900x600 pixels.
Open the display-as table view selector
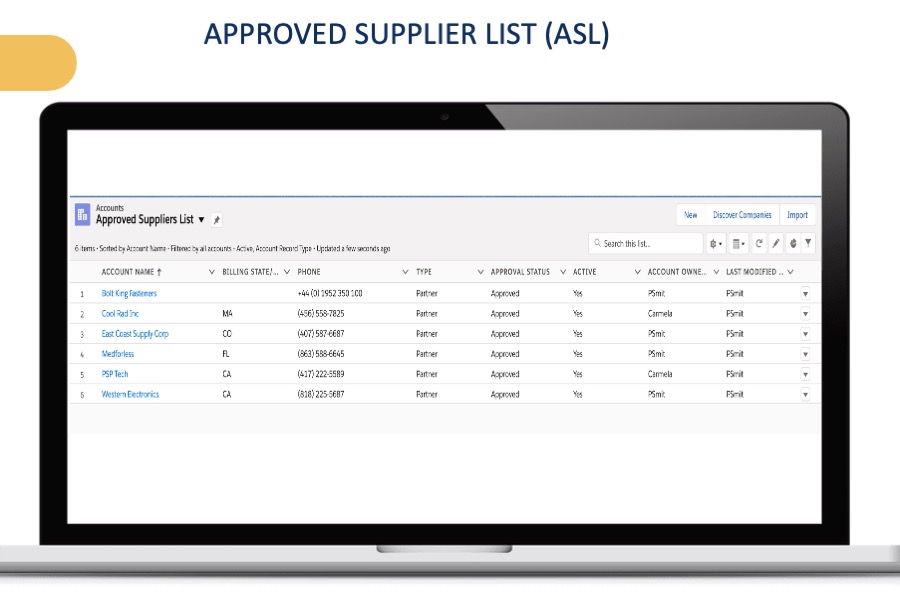(x=738, y=243)
